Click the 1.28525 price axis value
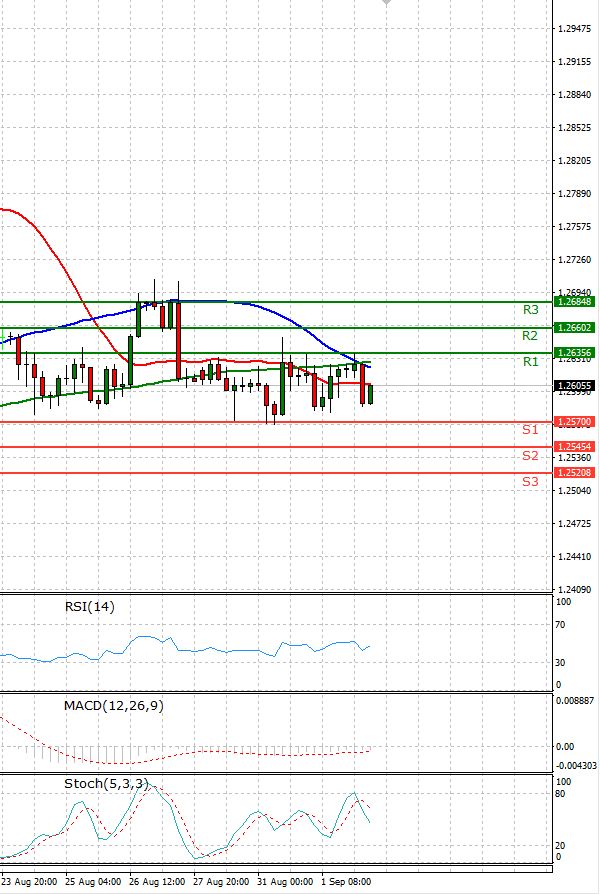The height and width of the screenshot is (894, 600). (x=575, y=128)
